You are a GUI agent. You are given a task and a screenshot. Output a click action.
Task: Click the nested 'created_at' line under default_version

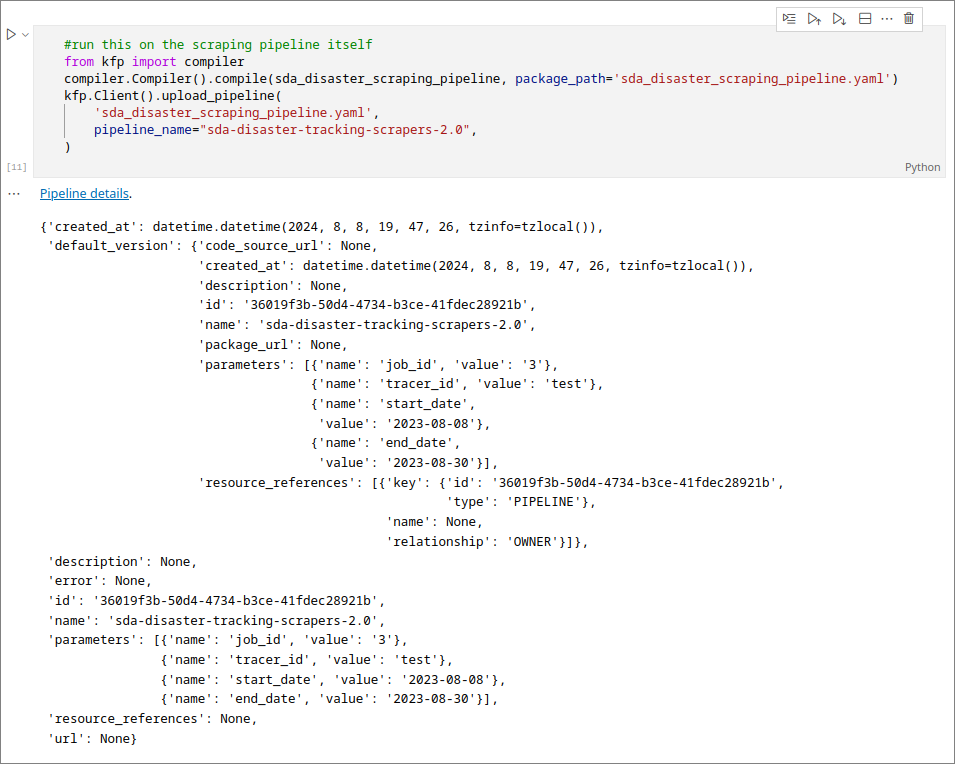click(476, 266)
